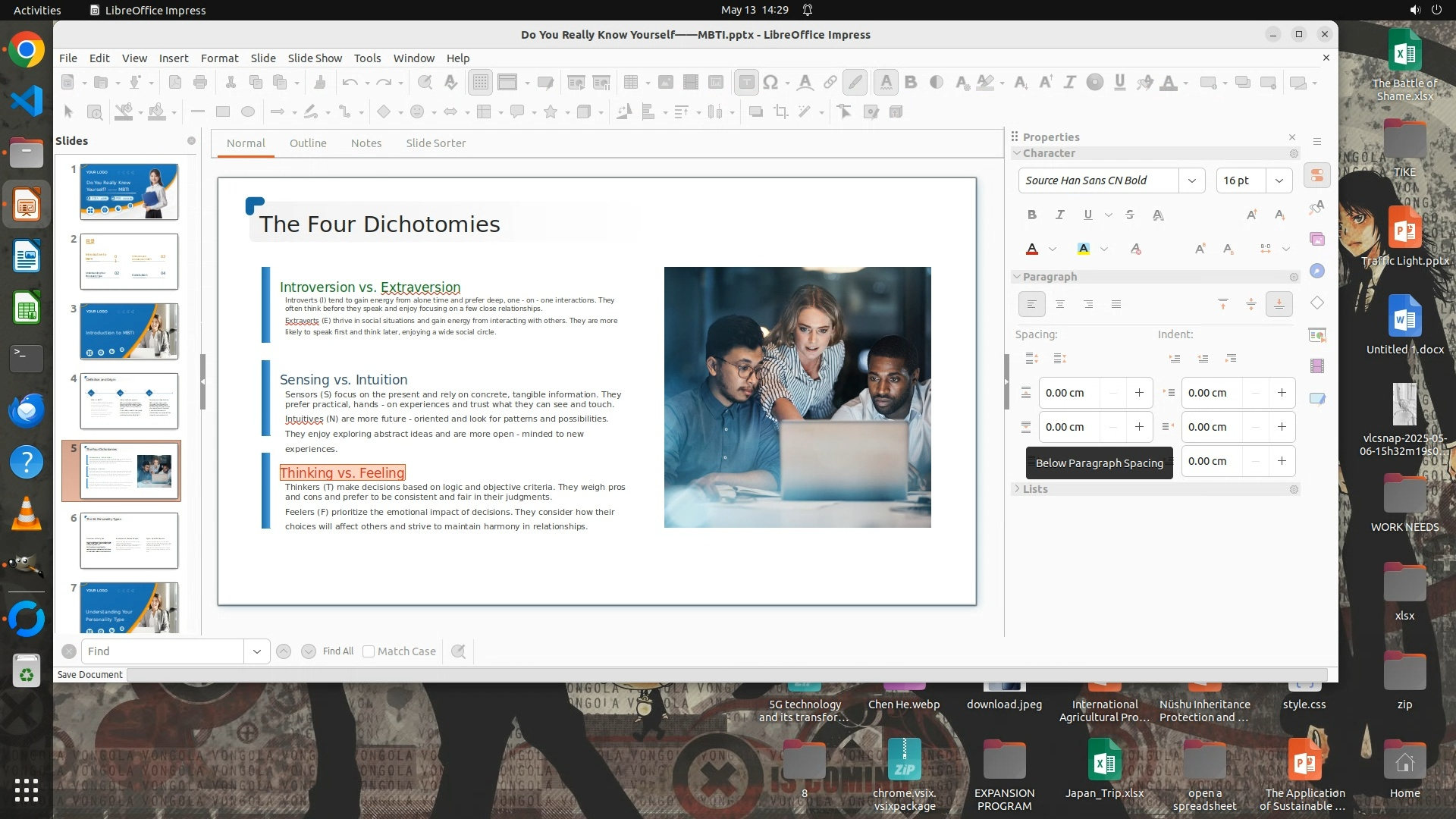Viewport: 1456px width, 819px height.
Task: Switch to the Slide Sorter tab
Action: click(435, 143)
